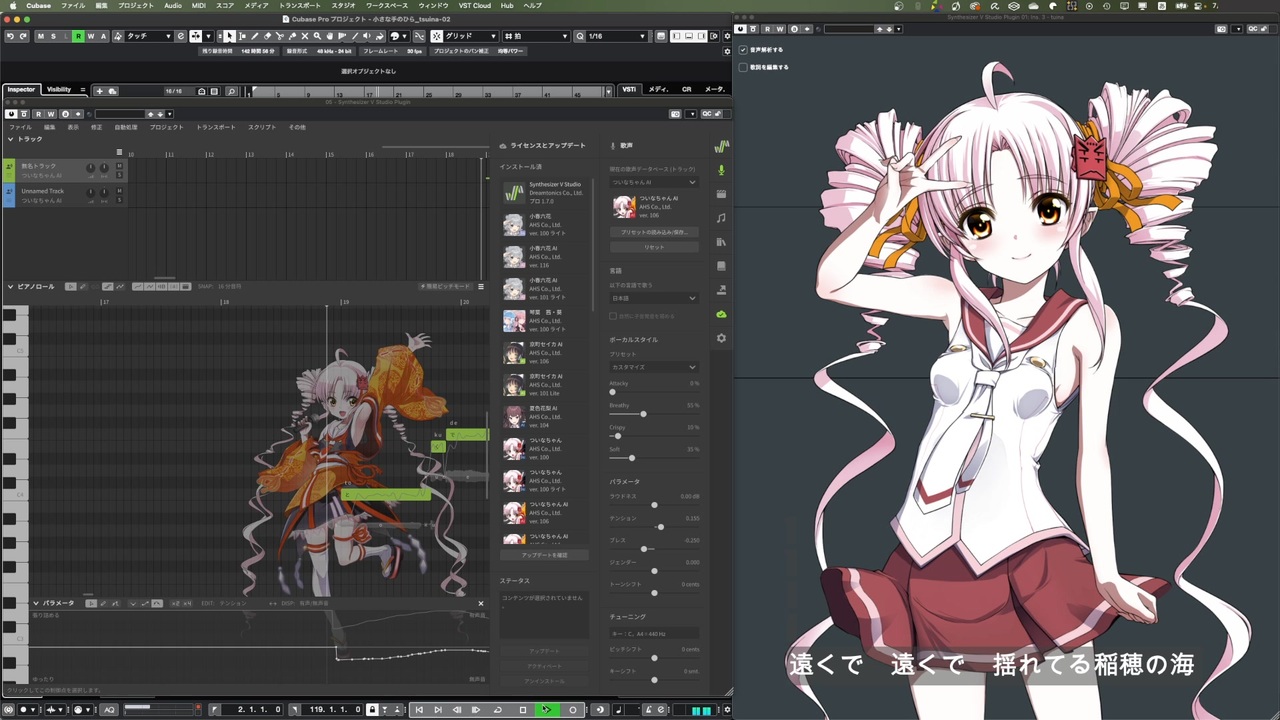
Task: Click the Breathy slider handle
Action: [x=643, y=414]
